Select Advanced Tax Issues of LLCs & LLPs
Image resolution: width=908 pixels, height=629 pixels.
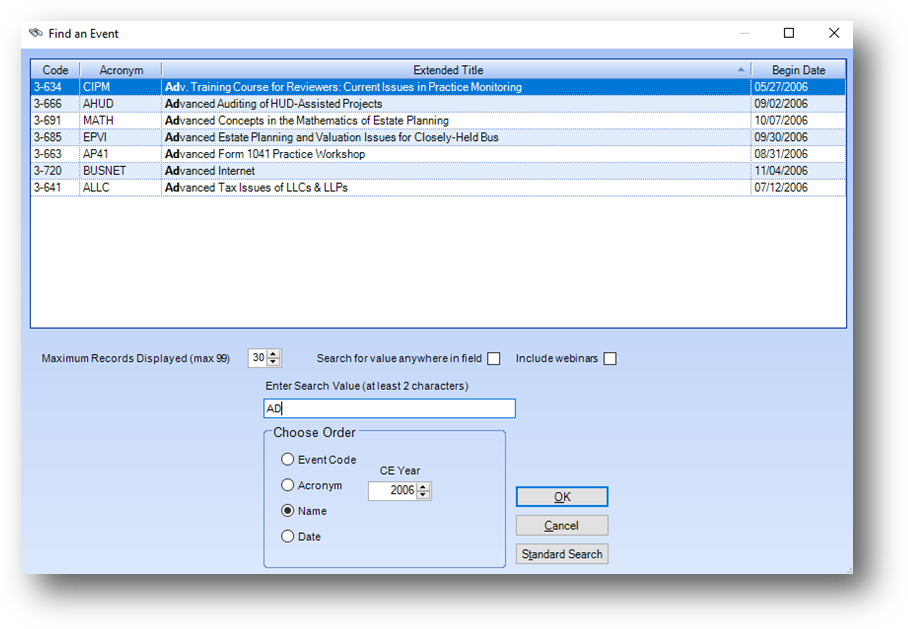pos(438,188)
